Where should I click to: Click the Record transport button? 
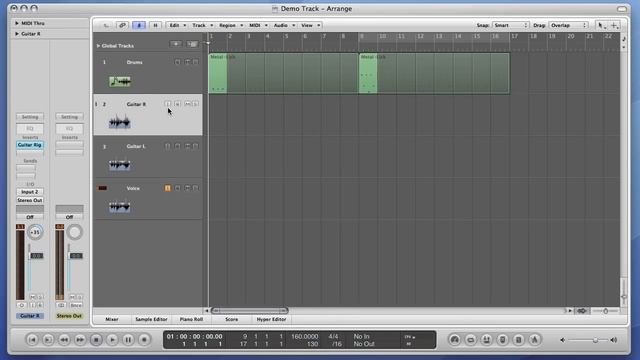tap(144, 340)
